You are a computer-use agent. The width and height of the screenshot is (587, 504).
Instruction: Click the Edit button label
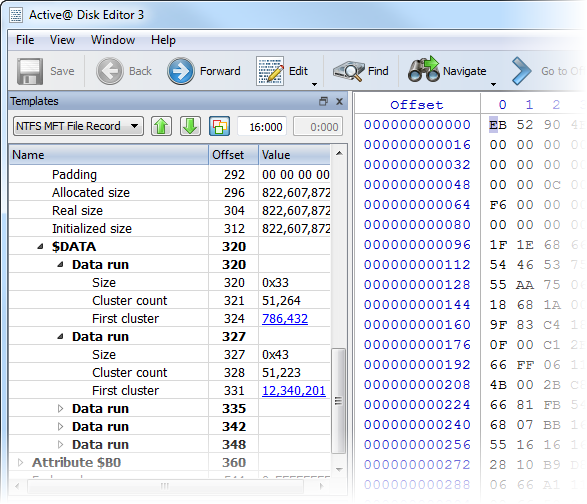(298, 71)
